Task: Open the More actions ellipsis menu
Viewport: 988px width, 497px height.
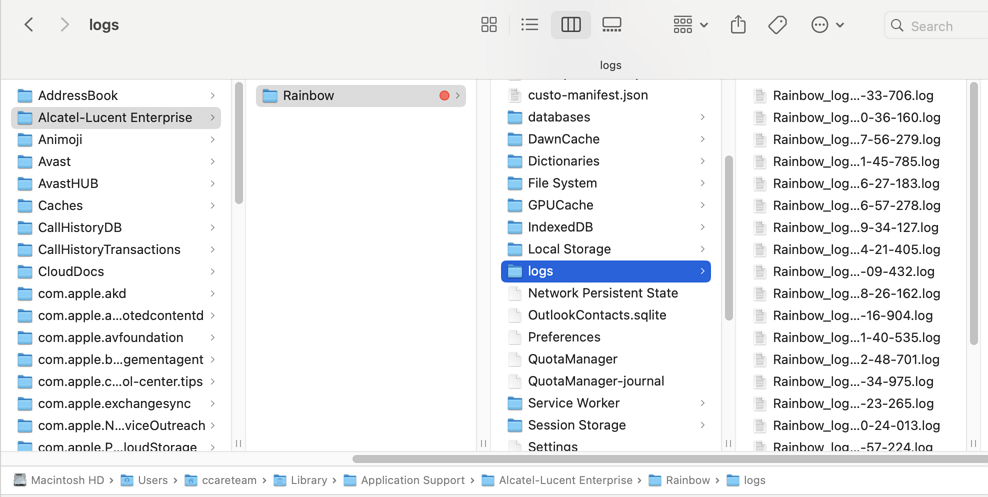Action: coord(827,25)
